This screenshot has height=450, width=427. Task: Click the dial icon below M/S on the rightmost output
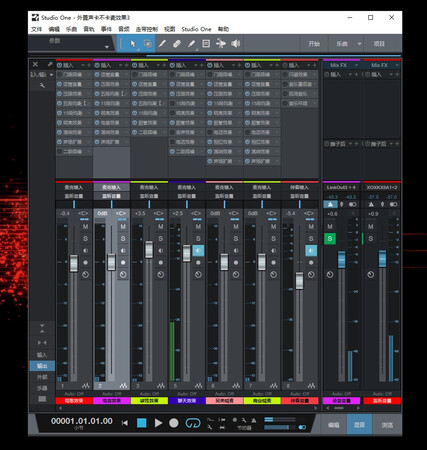click(371, 274)
